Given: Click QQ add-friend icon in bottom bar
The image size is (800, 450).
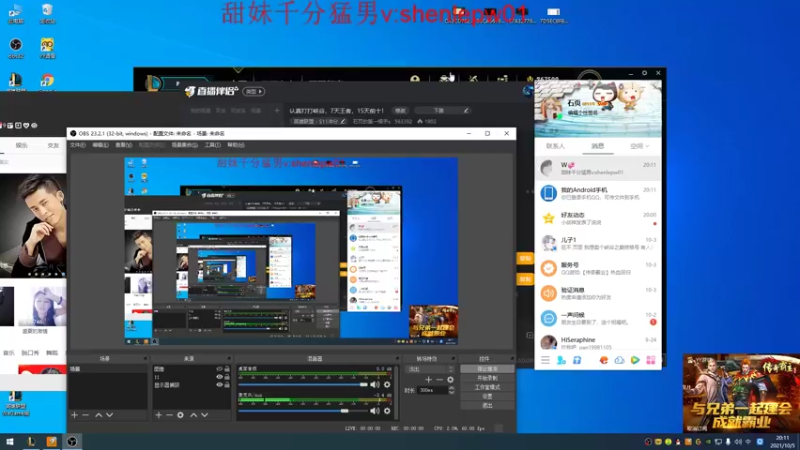Looking at the screenshot, I should coord(561,360).
